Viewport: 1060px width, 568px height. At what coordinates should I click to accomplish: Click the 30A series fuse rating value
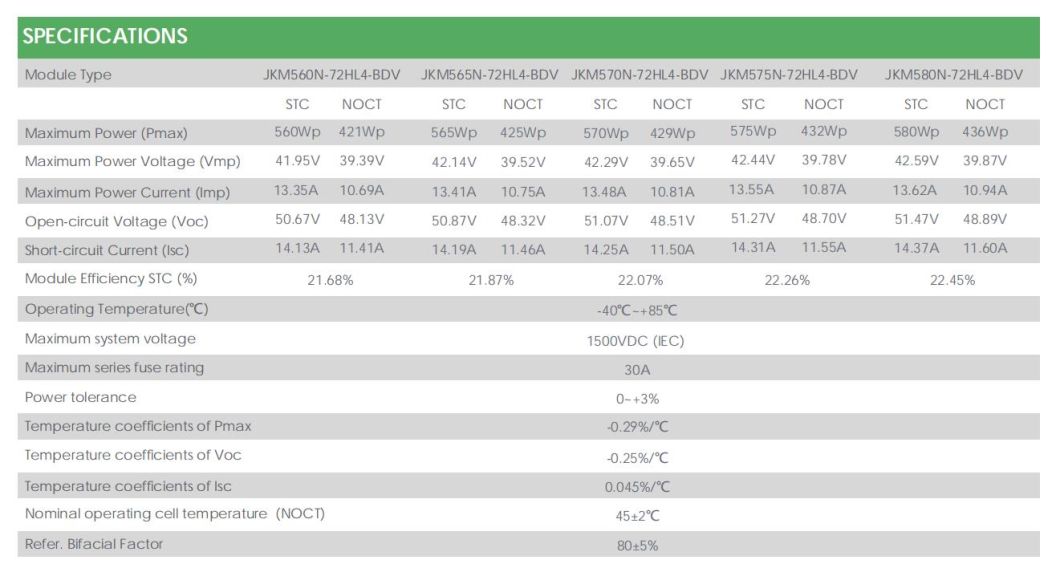pyautogui.click(x=638, y=370)
